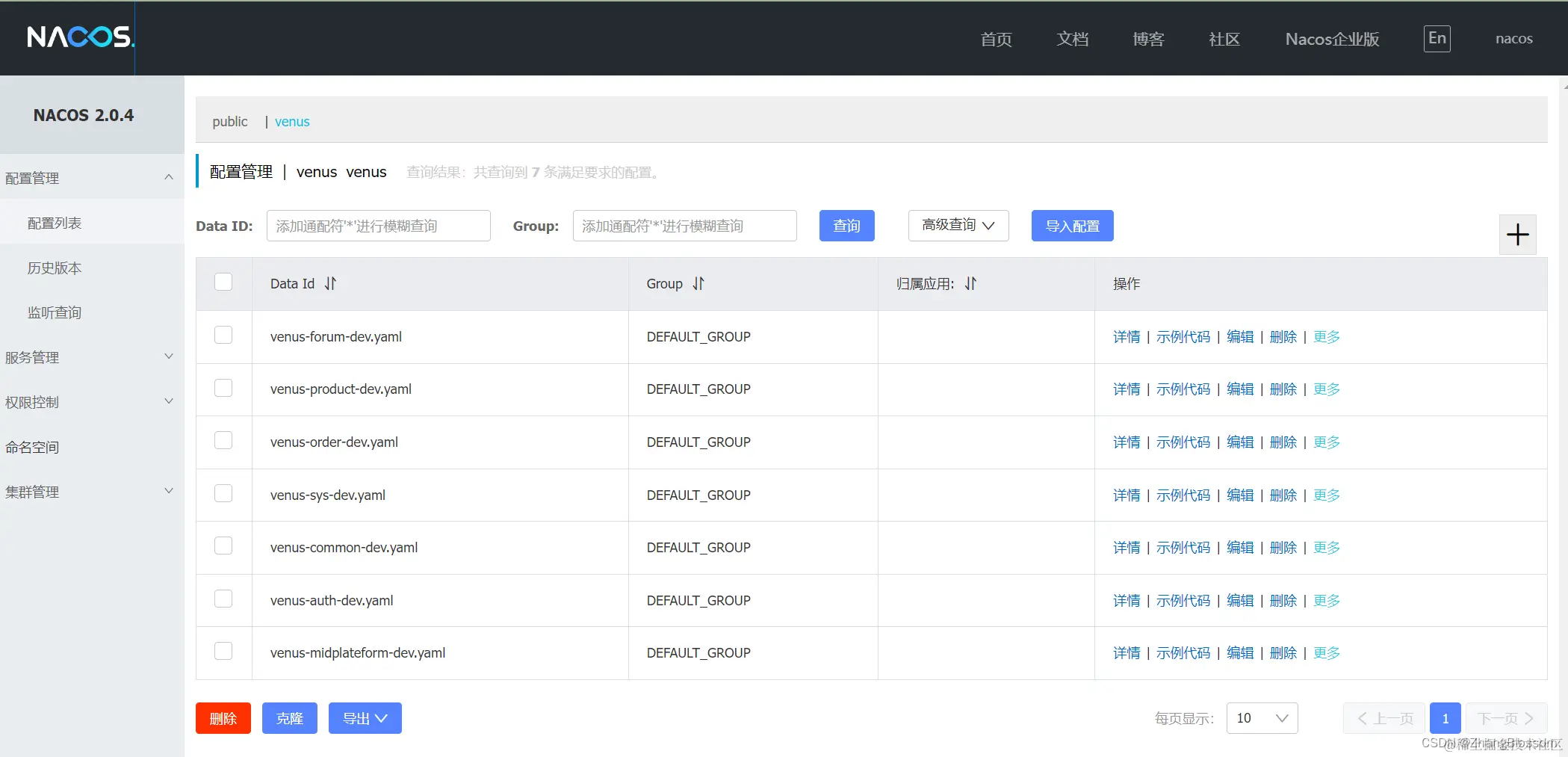This screenshot has height=757, width=1568.
Task: Open 高级查询 advanced query dropdown
Action: point(958,226)
